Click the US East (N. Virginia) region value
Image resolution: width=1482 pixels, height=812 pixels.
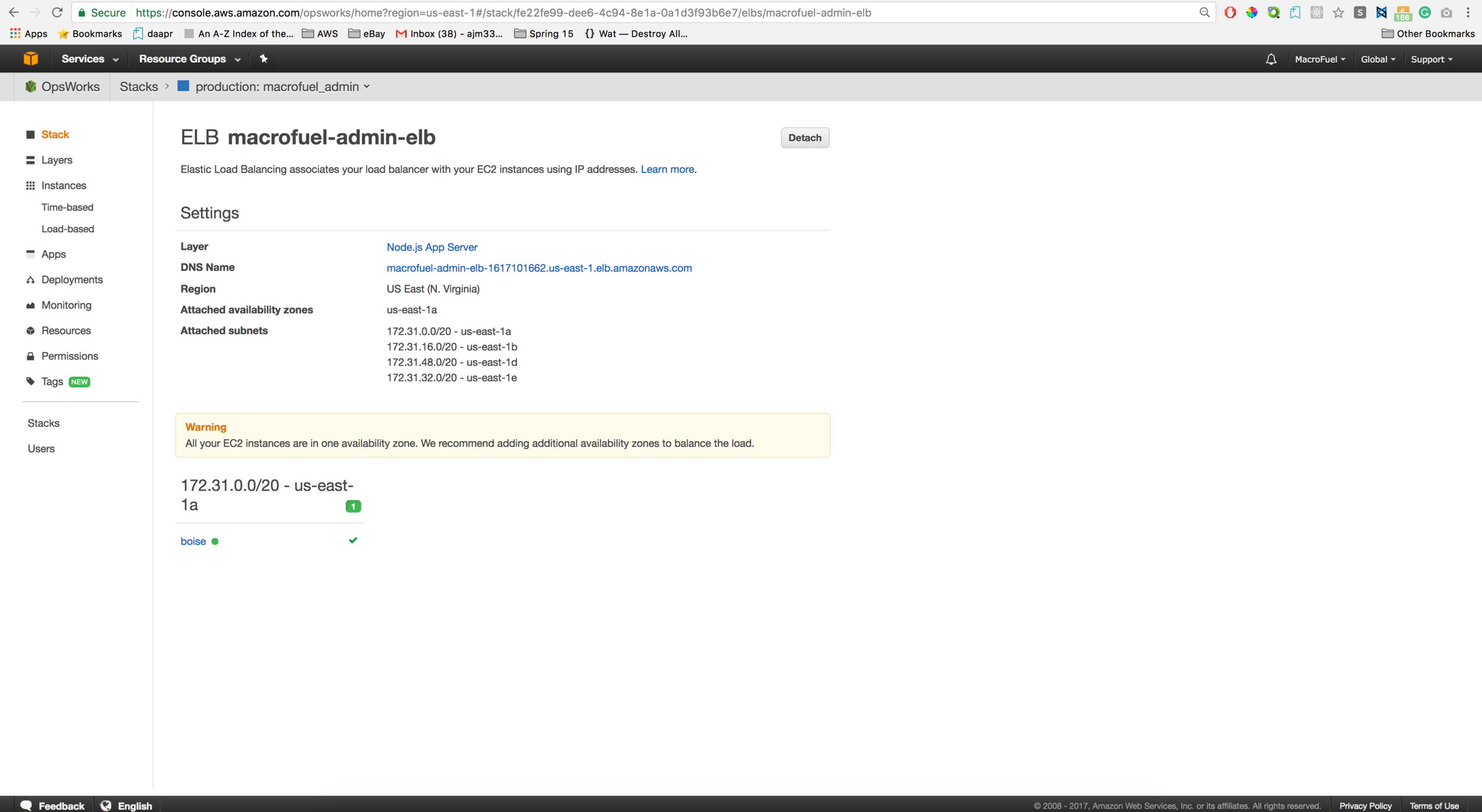[x=433, y=289]
